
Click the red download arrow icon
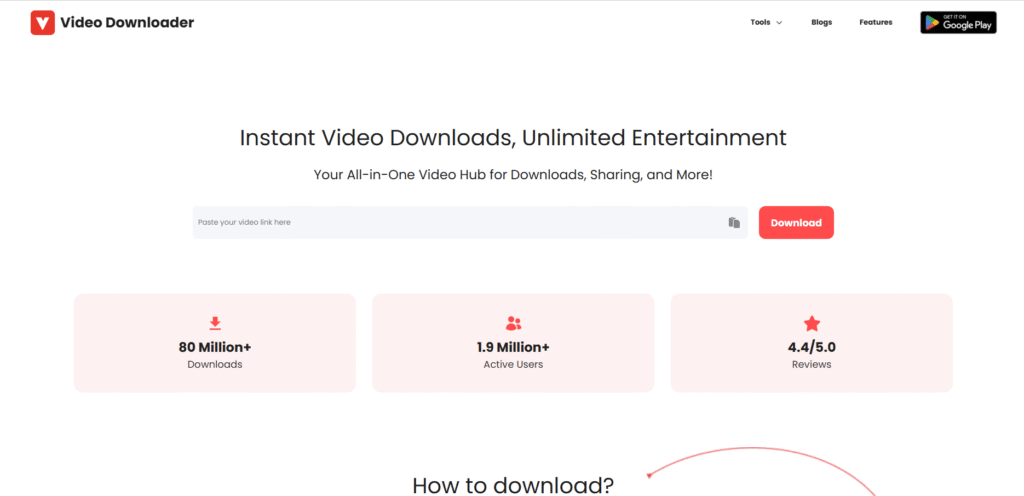click(x=215, y=323)
